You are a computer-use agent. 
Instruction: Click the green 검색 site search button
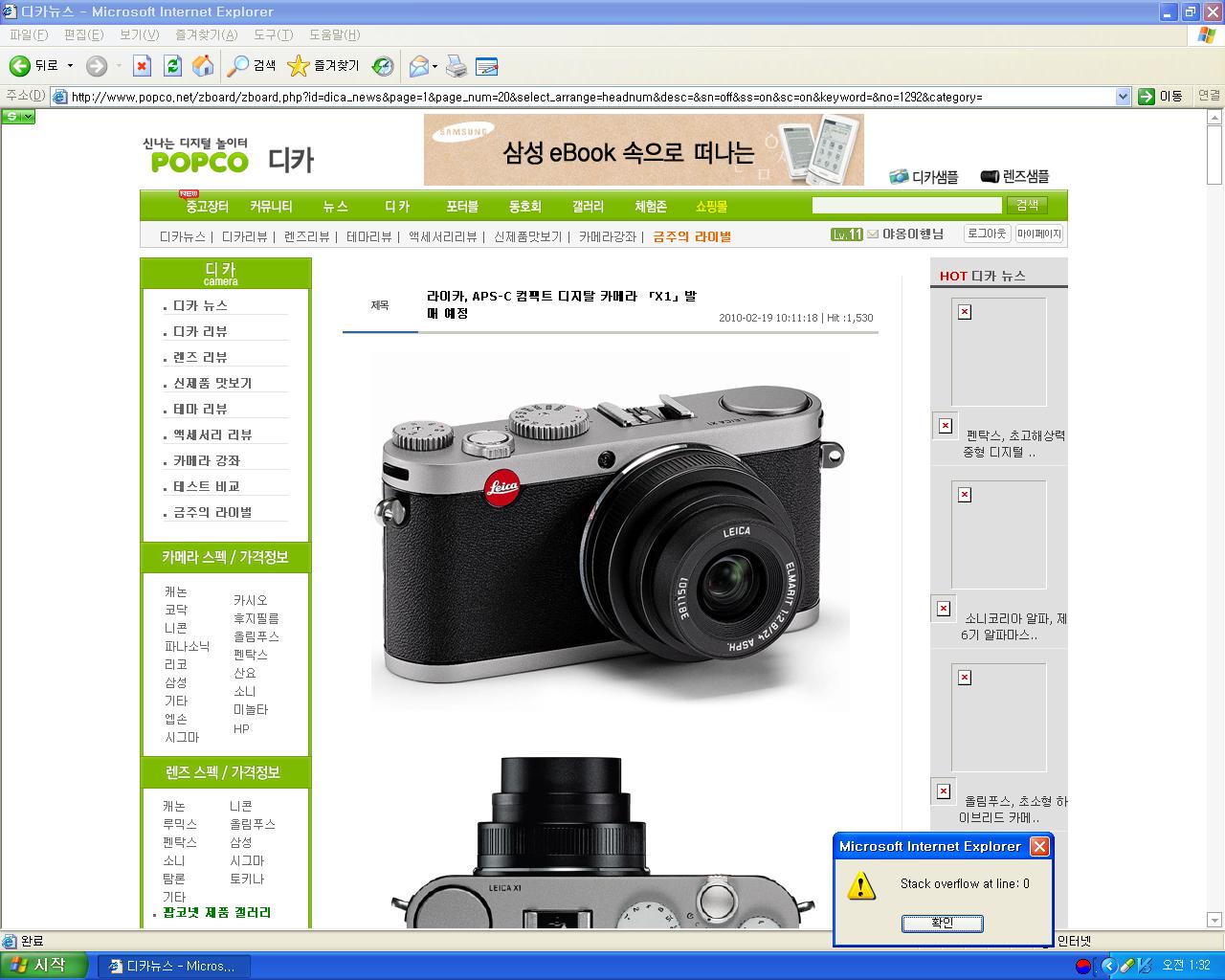point(1026,205)
